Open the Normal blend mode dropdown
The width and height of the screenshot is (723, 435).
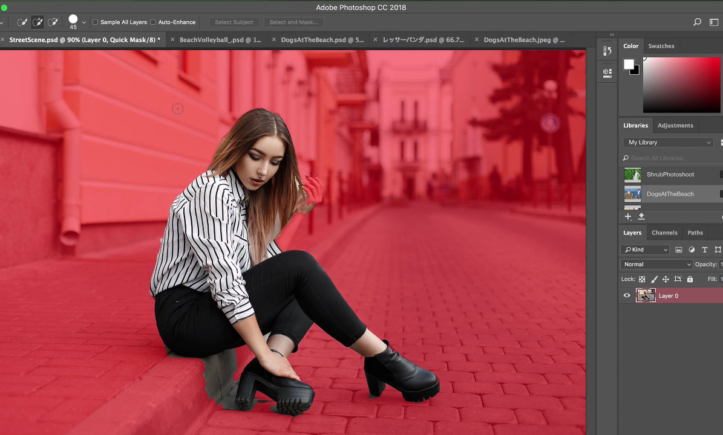pos(656,264)
